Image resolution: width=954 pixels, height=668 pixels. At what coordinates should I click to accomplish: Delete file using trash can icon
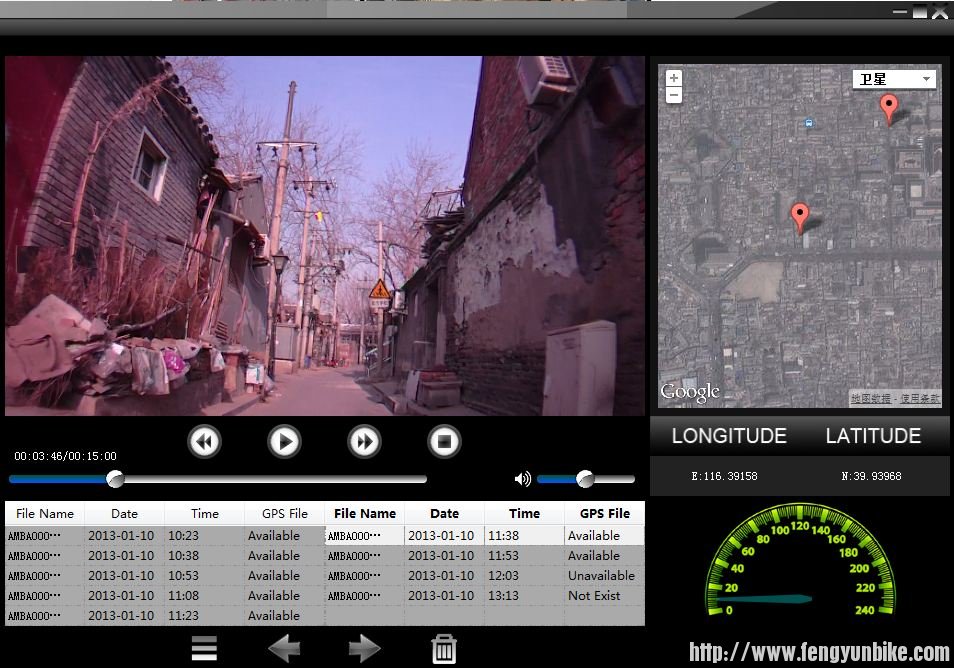[444, 648]
